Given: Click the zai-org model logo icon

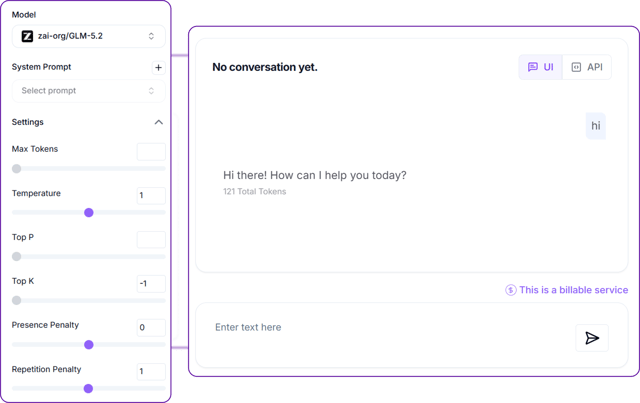Looking at the screenshot, I should pyautogui.click(x=27, y=36).
